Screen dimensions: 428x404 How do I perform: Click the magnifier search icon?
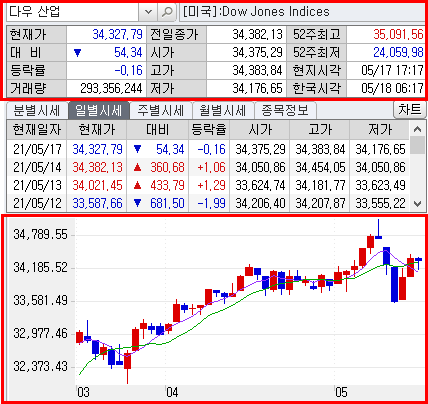coord(167,12)
